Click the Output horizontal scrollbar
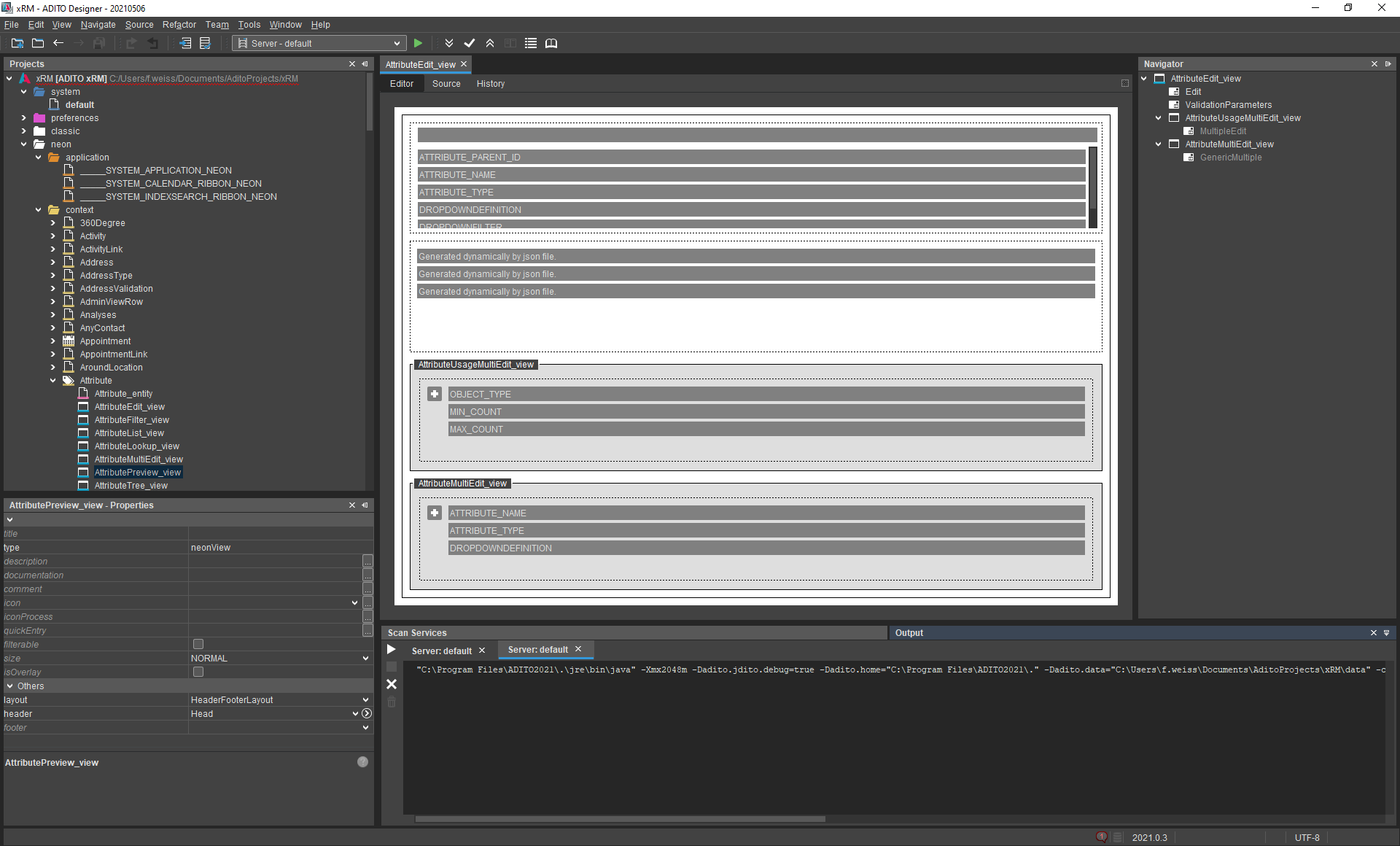Viewport: 1400px width, 846px height. (620, 819)
